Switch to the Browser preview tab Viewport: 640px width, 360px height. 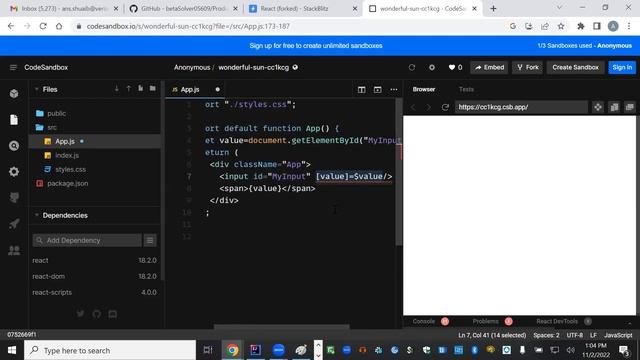tap(424, 89)
